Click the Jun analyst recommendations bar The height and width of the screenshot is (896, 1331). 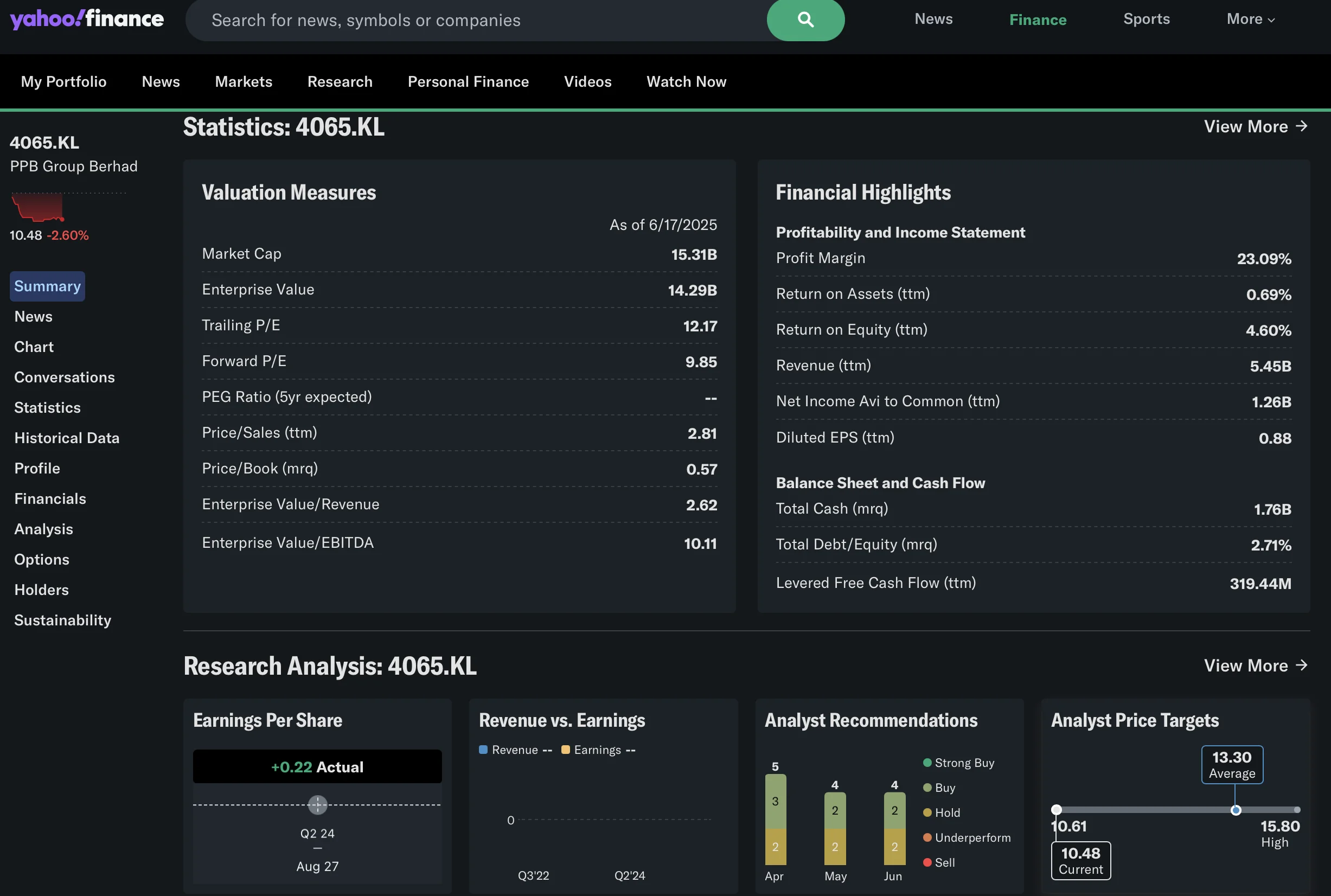click(x=894, y=829)
